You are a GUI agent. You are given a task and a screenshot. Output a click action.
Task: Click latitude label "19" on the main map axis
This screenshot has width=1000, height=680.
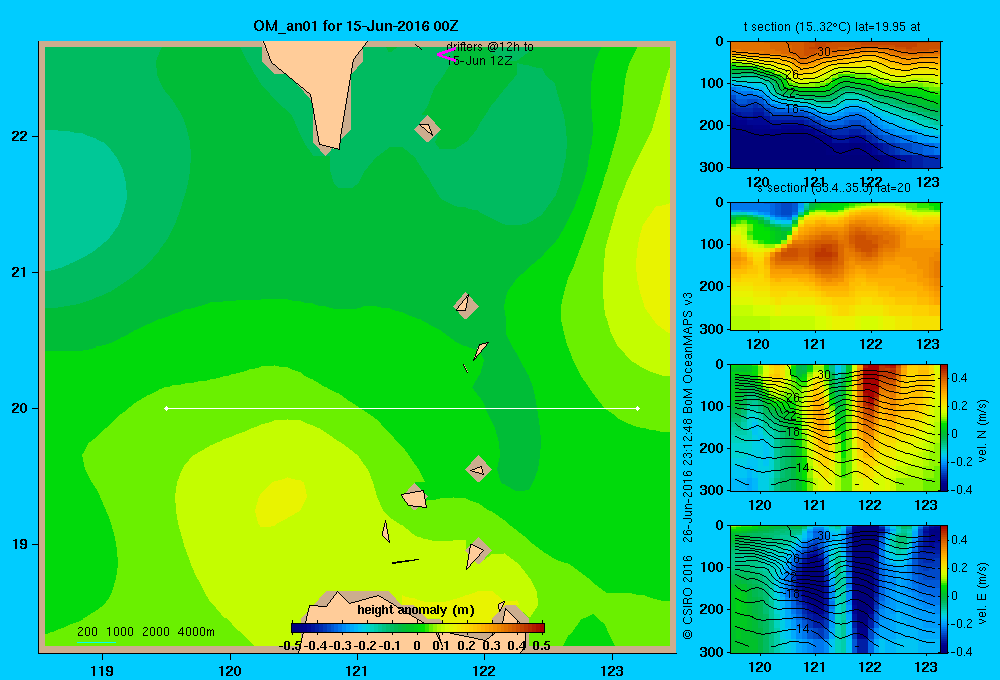(x=20, y=544)
